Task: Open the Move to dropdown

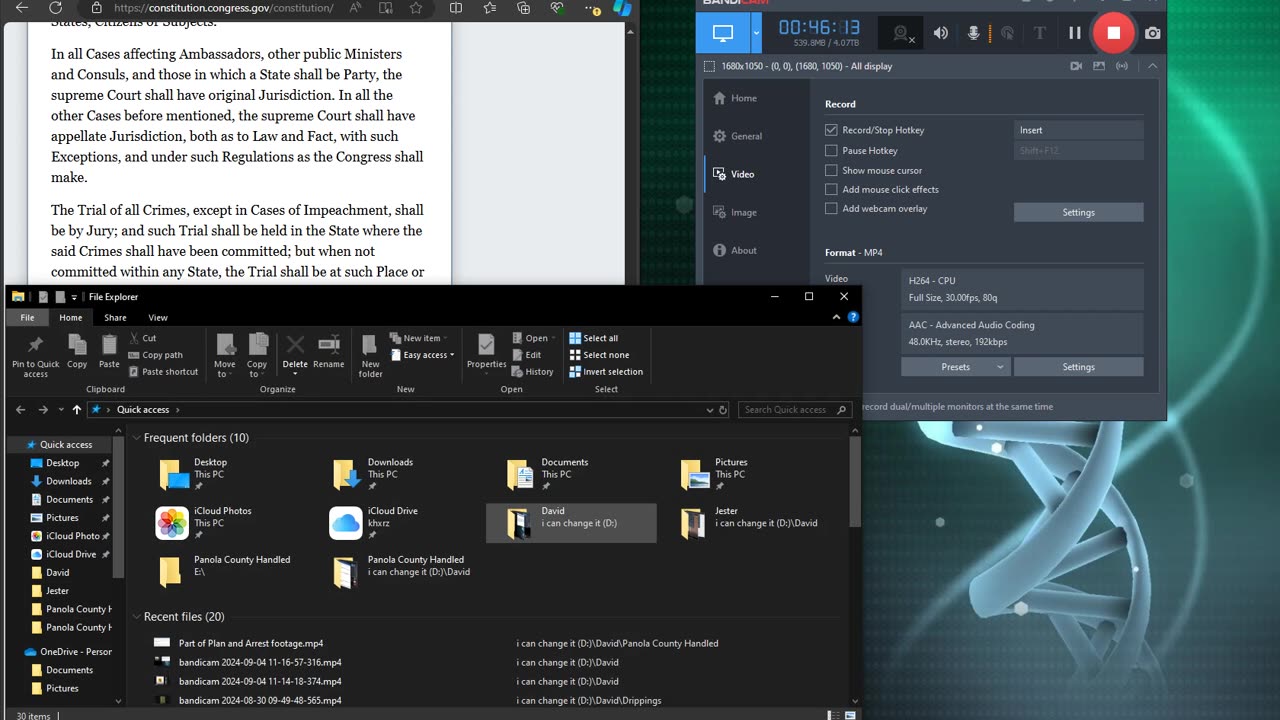Action: (225, 355)
